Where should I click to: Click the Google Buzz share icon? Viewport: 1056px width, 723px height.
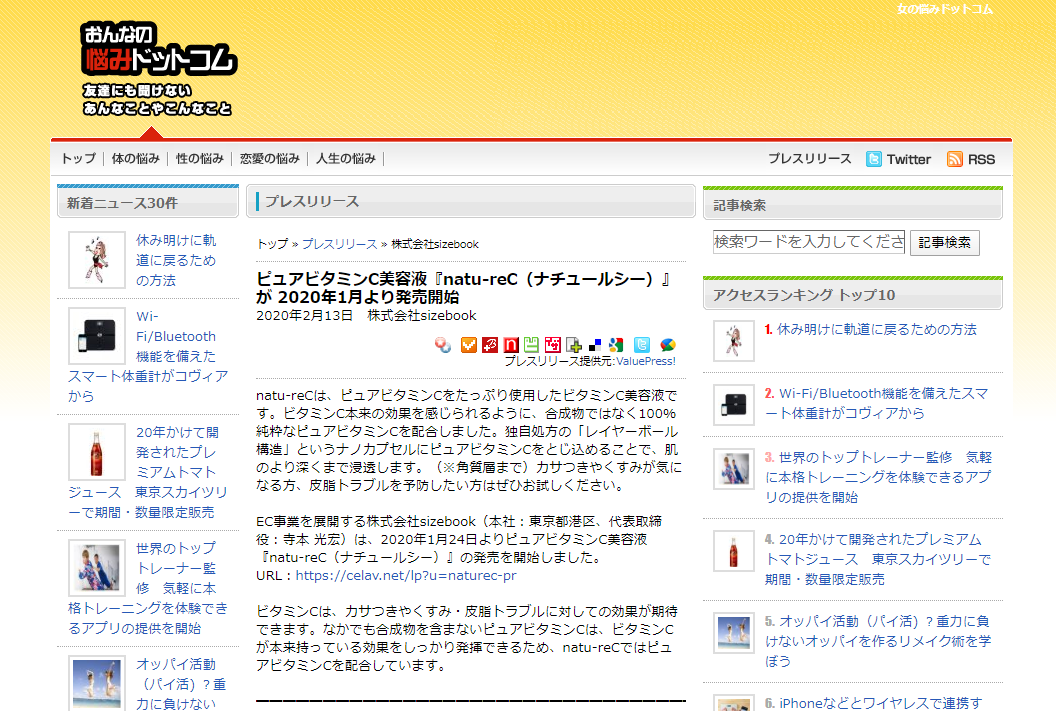[667, 345]
